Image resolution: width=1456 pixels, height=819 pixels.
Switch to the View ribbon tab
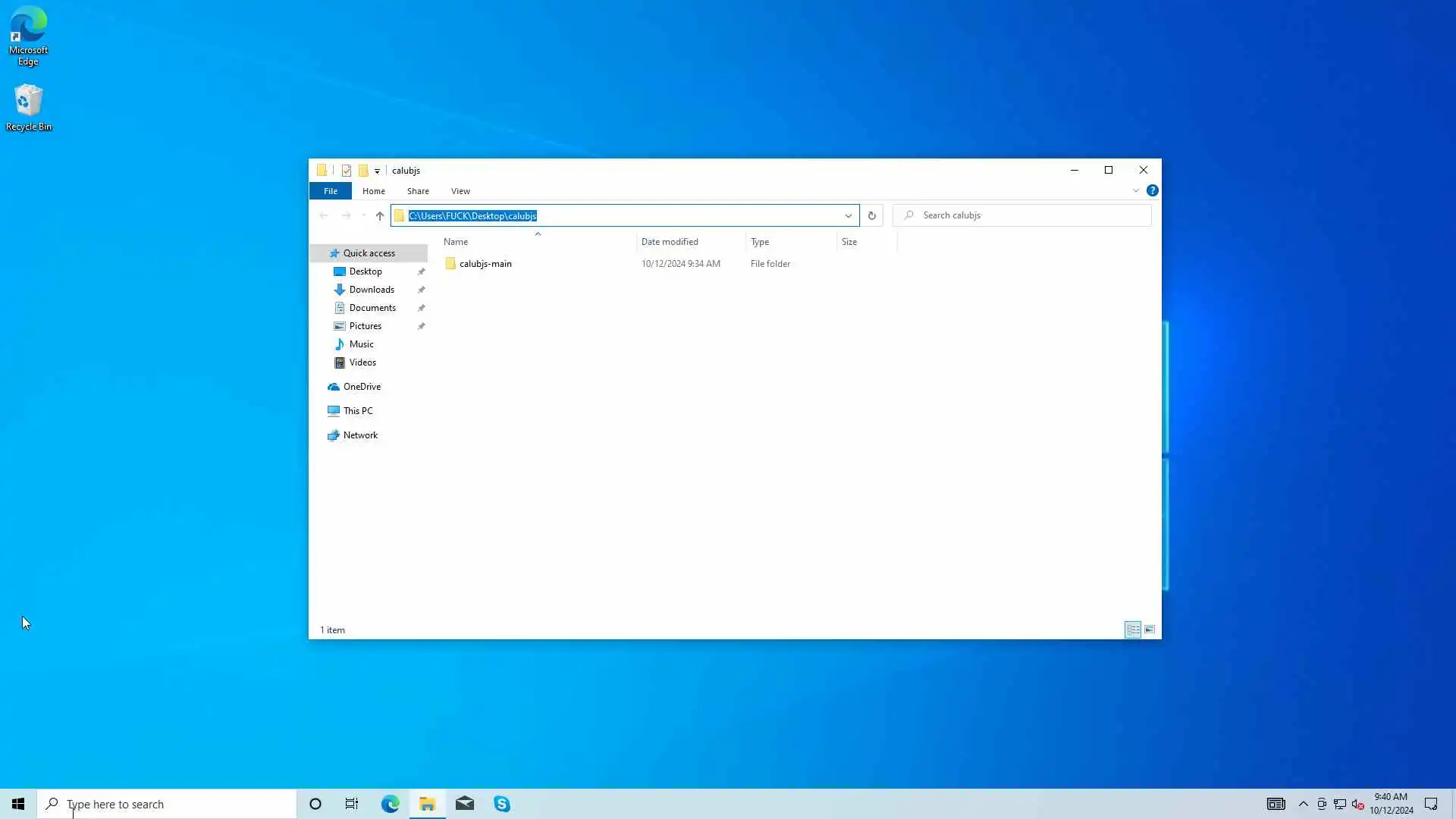(x=460, y=191)
